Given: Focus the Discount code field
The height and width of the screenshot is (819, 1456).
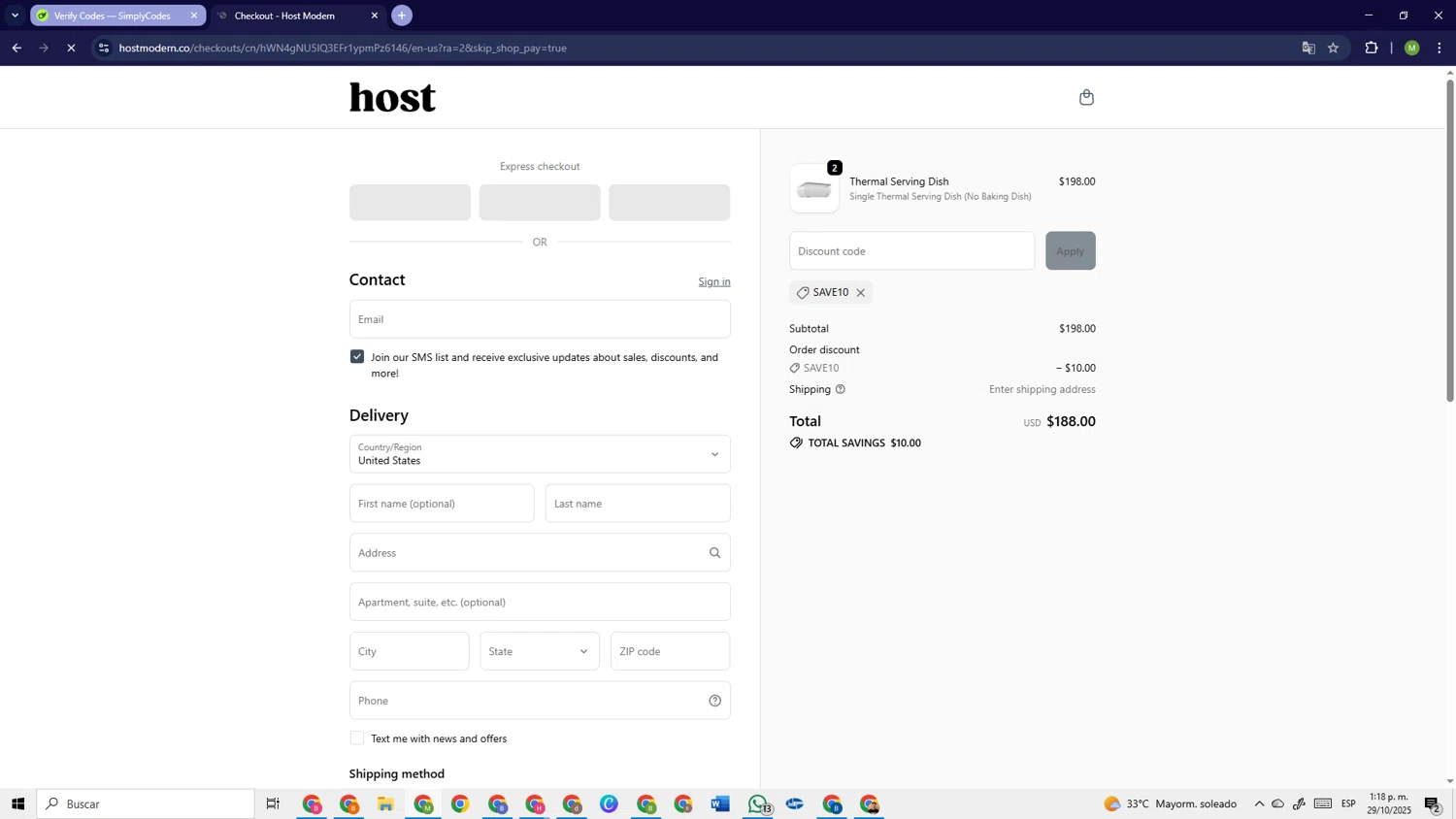Looking at the screenshot, I should point(912,250).
